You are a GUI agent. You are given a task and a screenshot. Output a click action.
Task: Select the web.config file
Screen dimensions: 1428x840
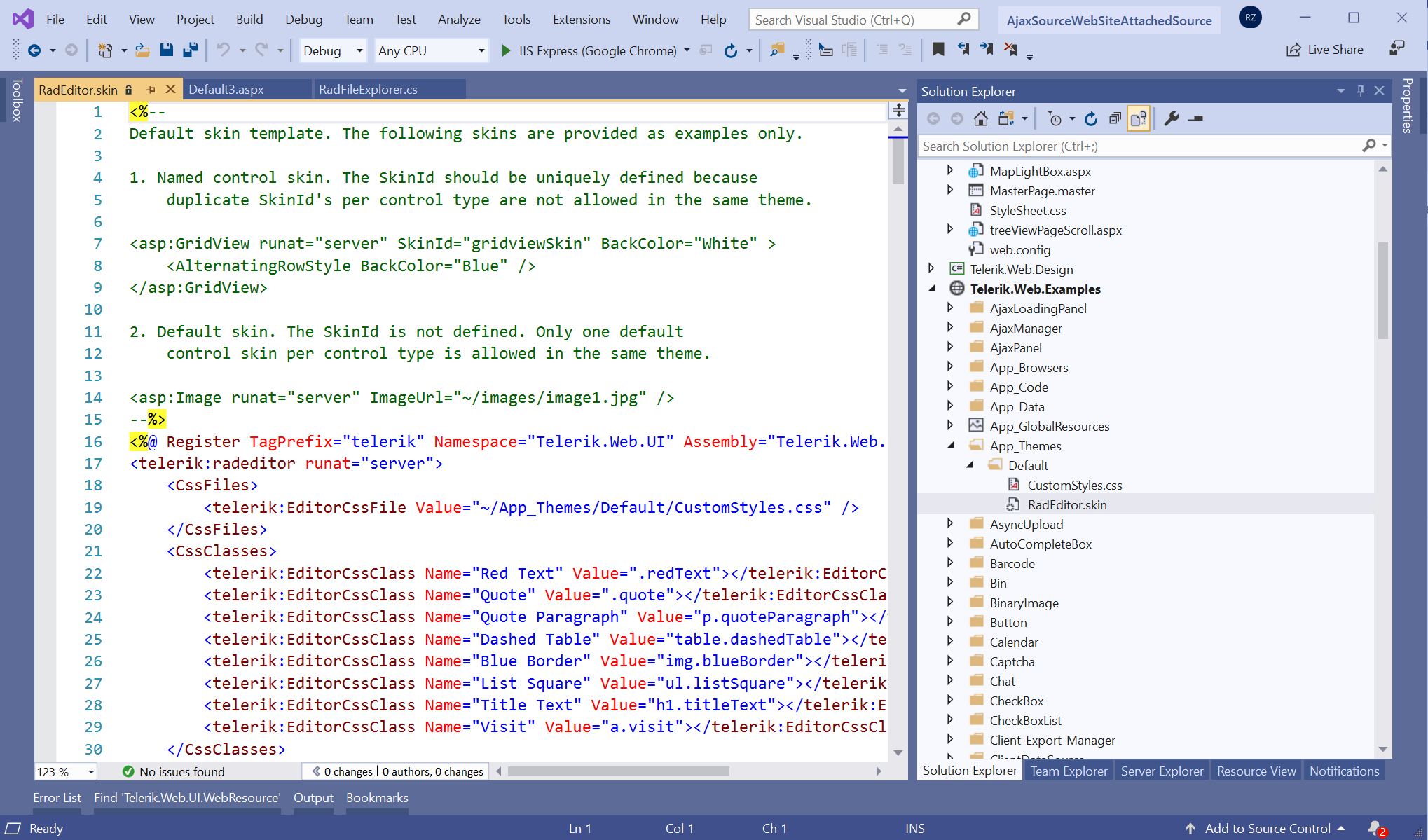click(1019, 249)
